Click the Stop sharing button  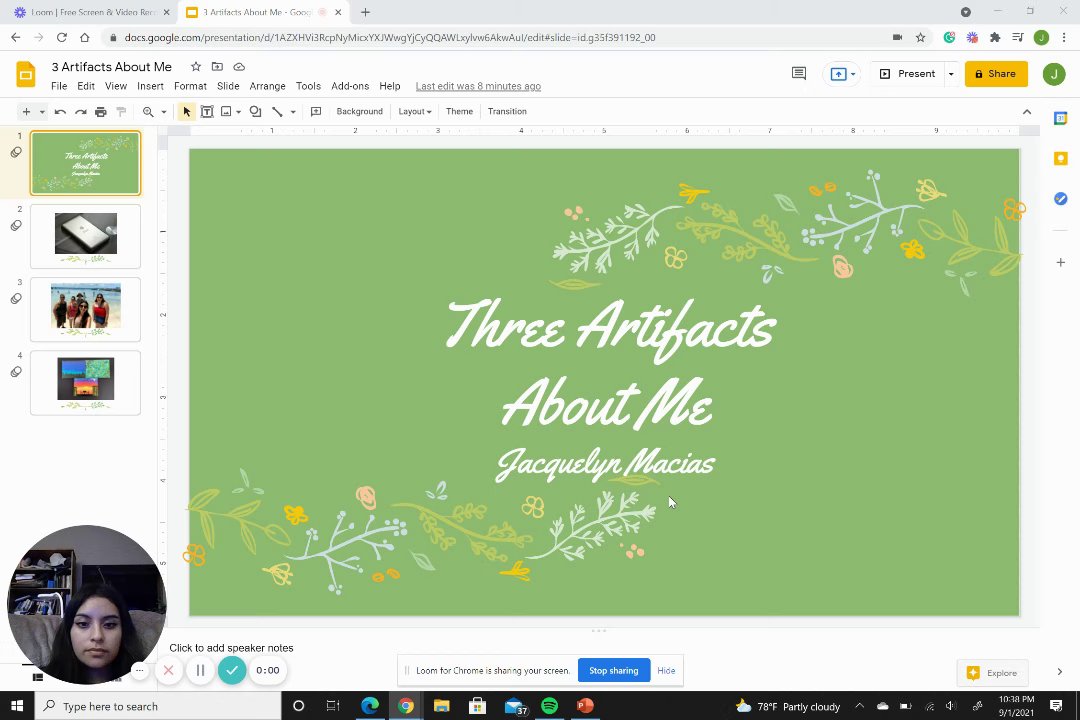click(613, 671)
